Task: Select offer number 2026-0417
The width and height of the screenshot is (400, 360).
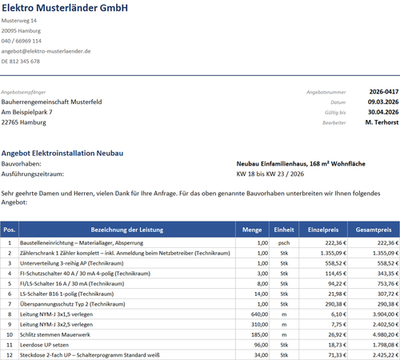Action: pos(384,92)
